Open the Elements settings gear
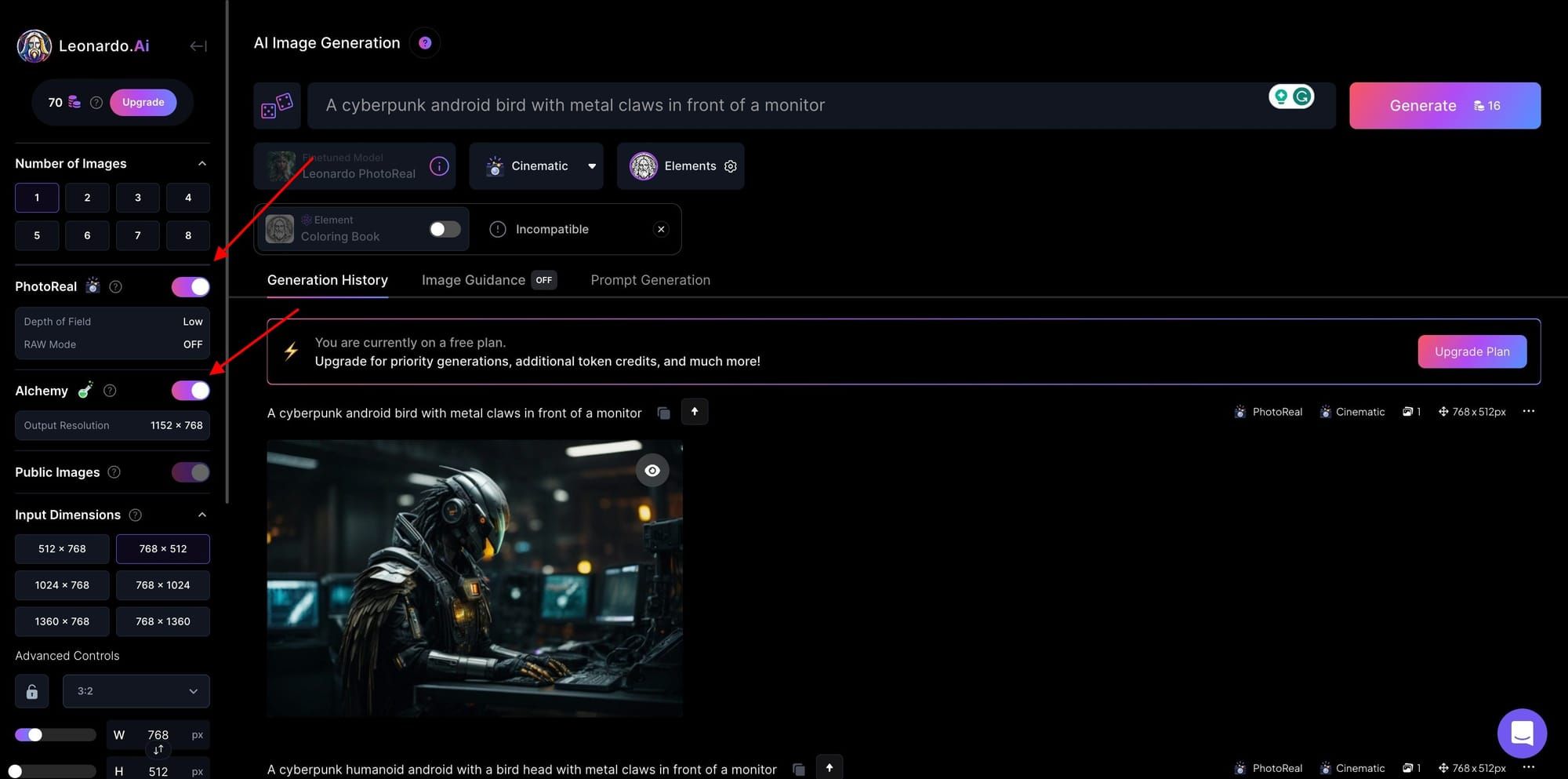1568x779 pixels. (x=730, y=166)
